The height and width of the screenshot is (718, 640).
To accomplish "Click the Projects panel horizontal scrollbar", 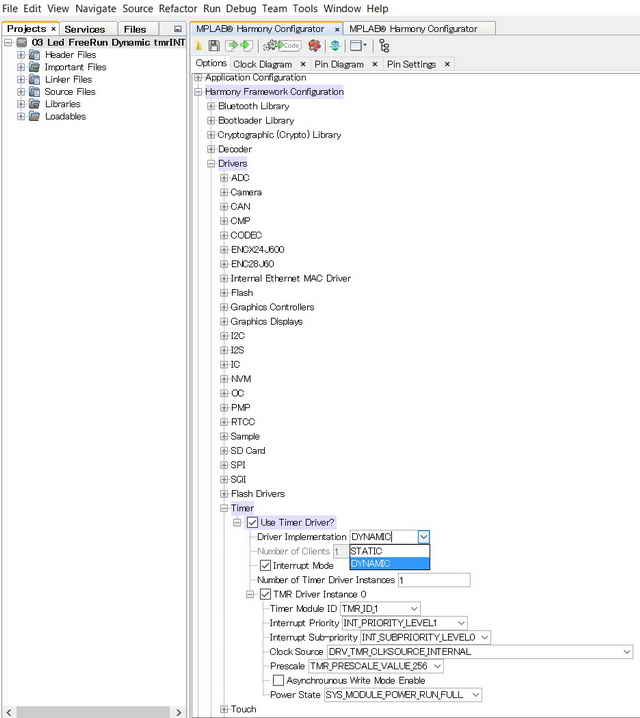I will (x=93, y=713).
